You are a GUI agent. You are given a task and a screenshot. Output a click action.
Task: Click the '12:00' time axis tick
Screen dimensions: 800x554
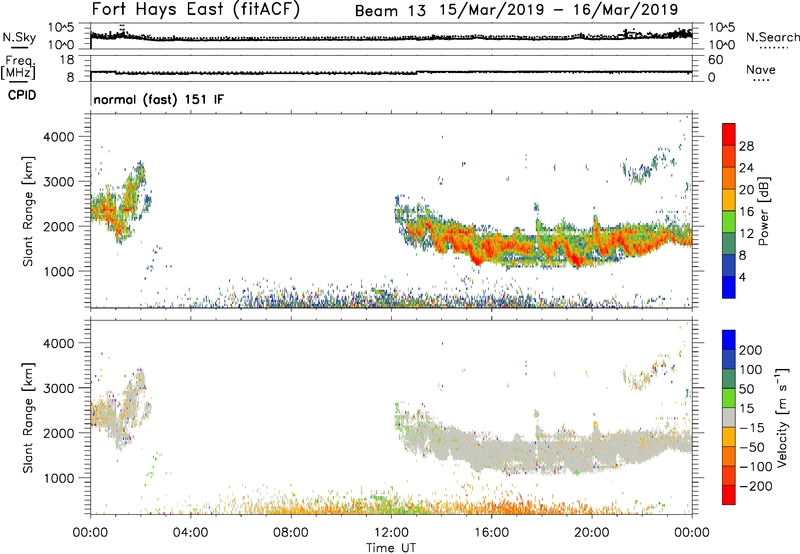pyautogui.click(x=391, y=533)
